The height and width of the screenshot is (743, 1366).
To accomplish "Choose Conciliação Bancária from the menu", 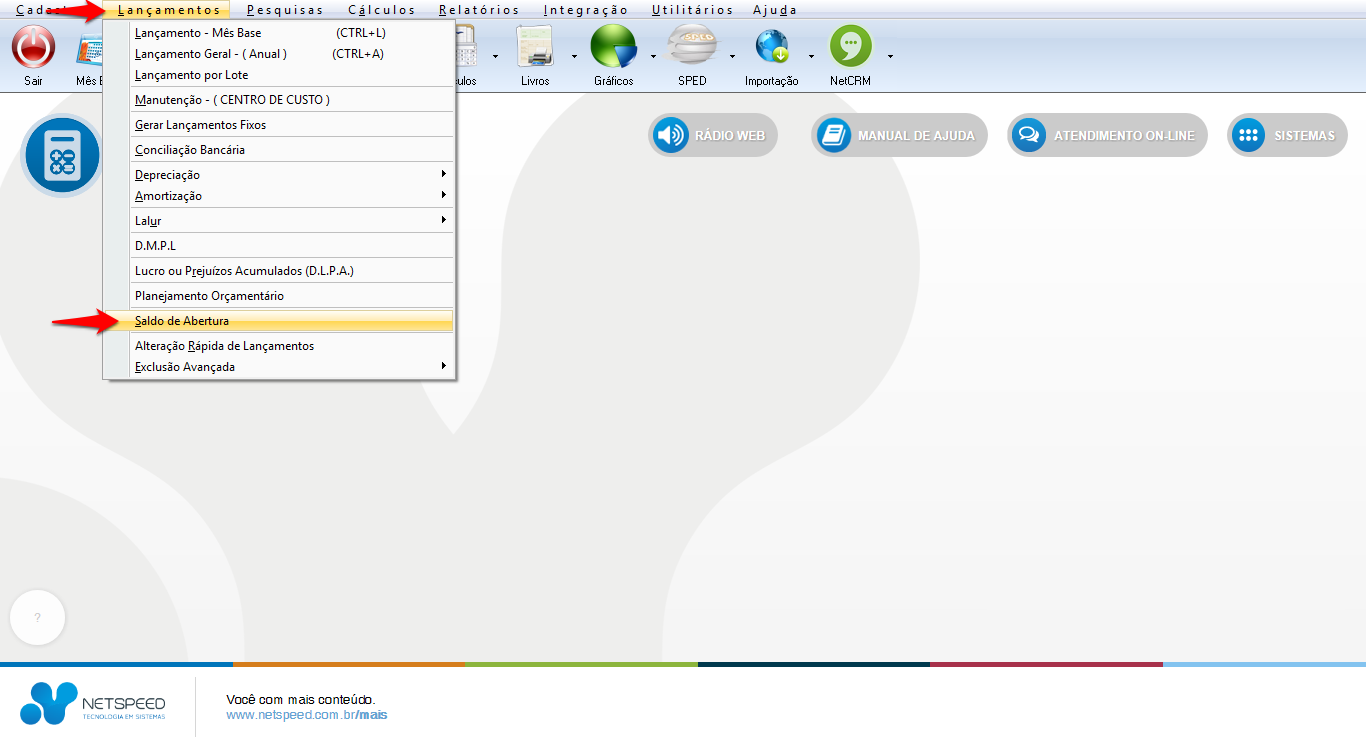I will pyautogui.click(x=190, y=150).
